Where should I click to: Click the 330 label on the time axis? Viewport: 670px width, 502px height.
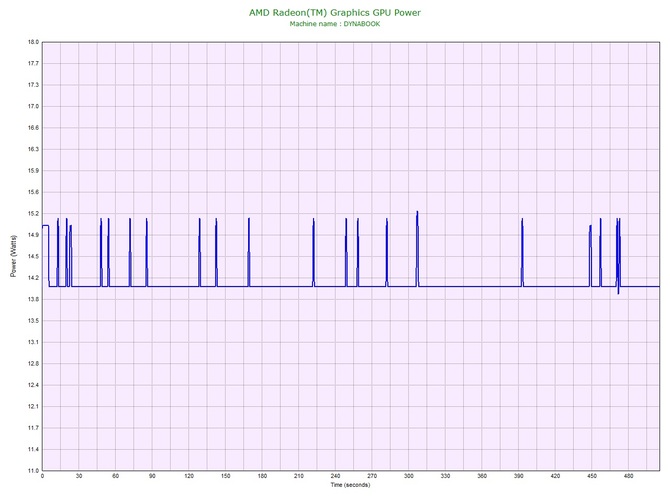tap(445, 477)
